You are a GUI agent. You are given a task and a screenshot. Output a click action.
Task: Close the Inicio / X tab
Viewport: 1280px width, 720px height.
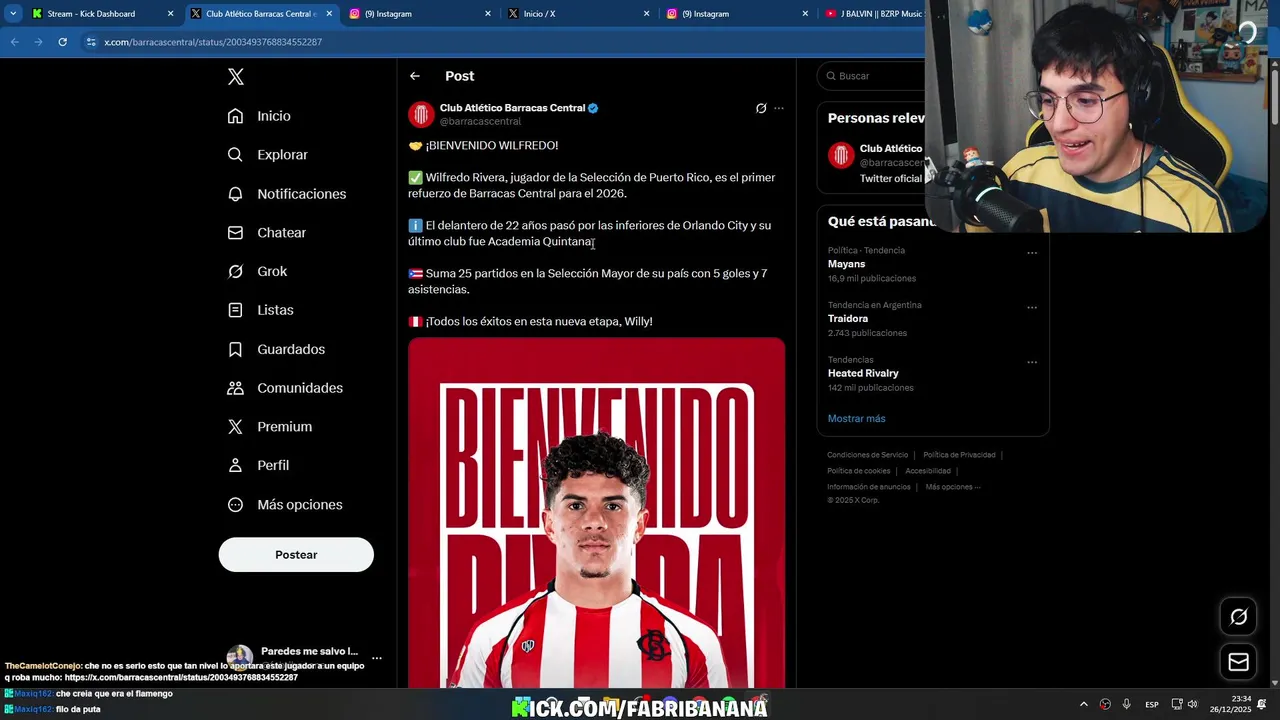[x=646, y=14]
